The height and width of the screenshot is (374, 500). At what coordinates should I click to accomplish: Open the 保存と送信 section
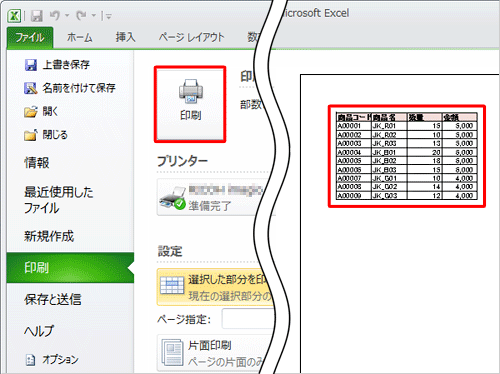tap(53, 299)
